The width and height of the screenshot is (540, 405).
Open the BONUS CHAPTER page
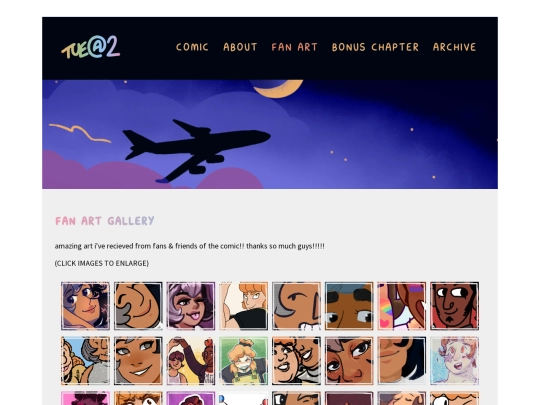(x=375, y=47)
